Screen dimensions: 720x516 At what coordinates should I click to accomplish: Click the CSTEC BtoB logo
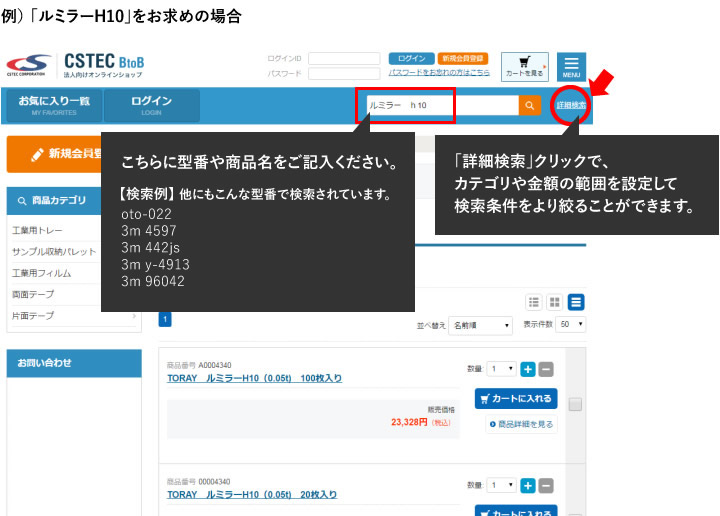[x=75, y=66]
